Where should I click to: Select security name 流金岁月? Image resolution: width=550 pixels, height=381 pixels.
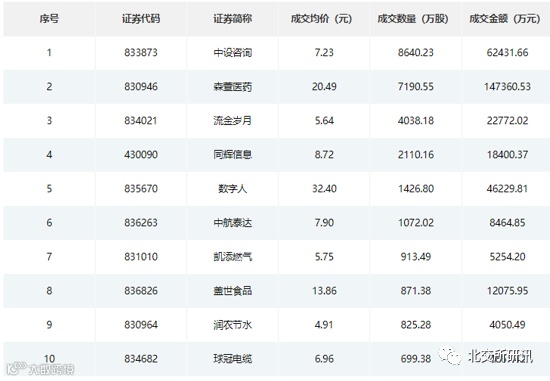(x=233, y=121)
